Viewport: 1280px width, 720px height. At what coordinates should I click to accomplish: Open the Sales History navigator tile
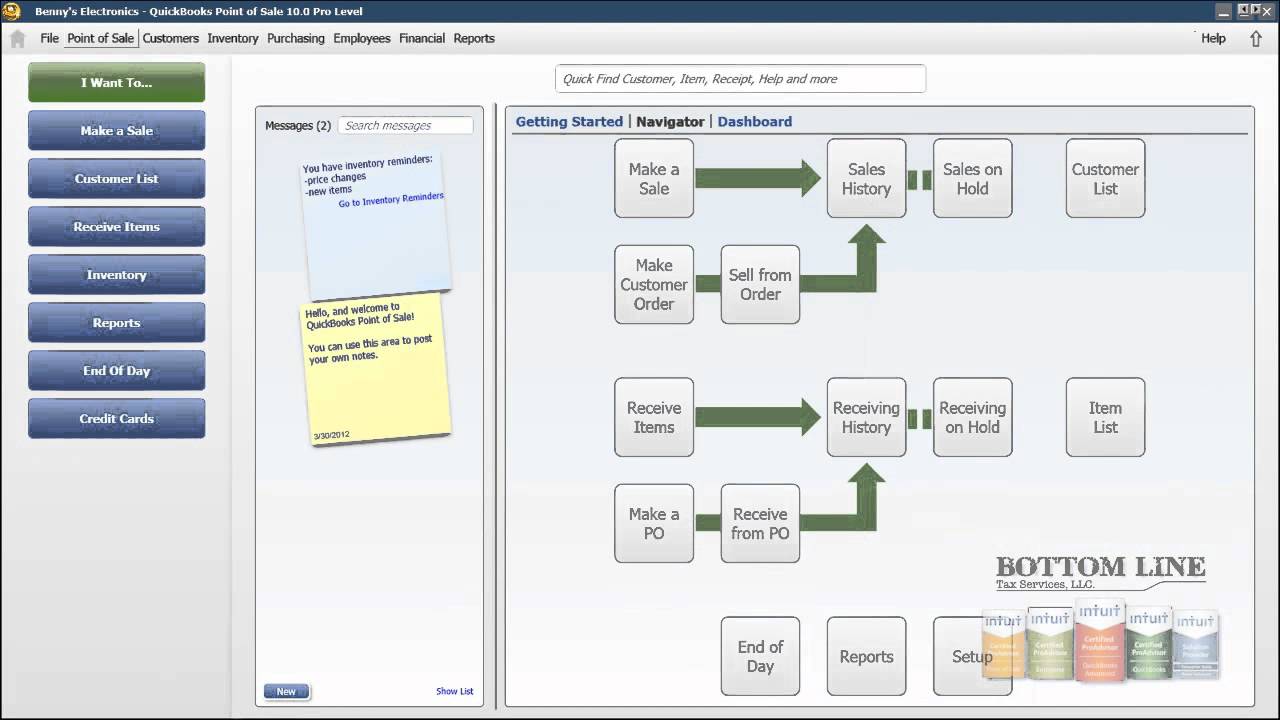[x=866, y=178]
